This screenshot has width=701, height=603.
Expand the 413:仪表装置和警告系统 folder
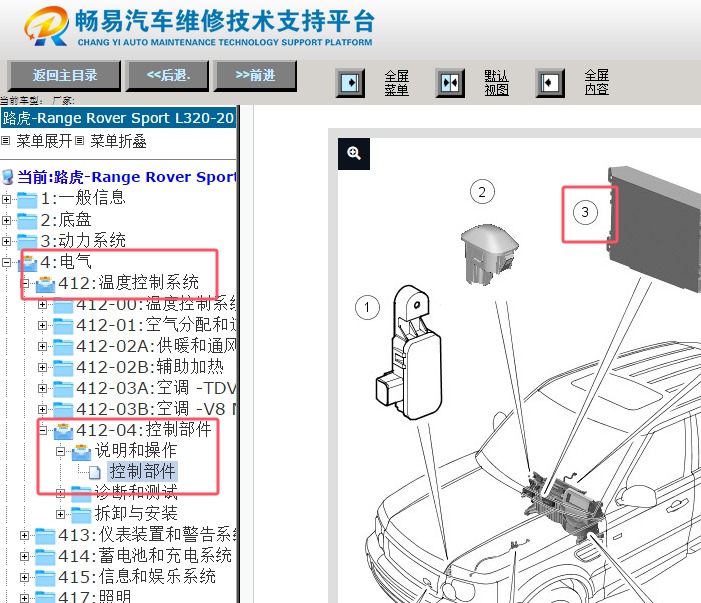tap(25, 536)
